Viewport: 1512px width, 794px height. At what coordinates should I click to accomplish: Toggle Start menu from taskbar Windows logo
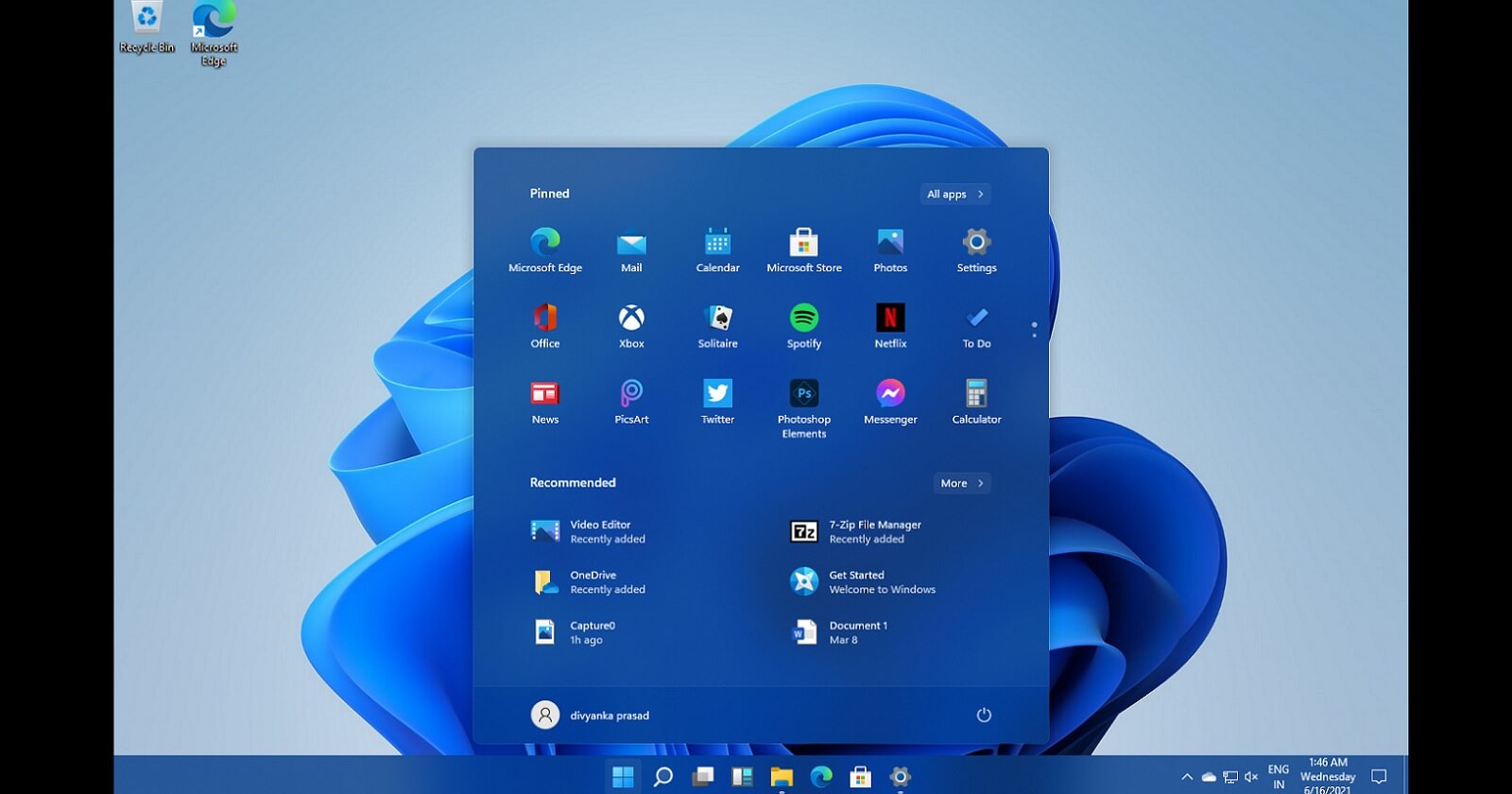point(623,777)
